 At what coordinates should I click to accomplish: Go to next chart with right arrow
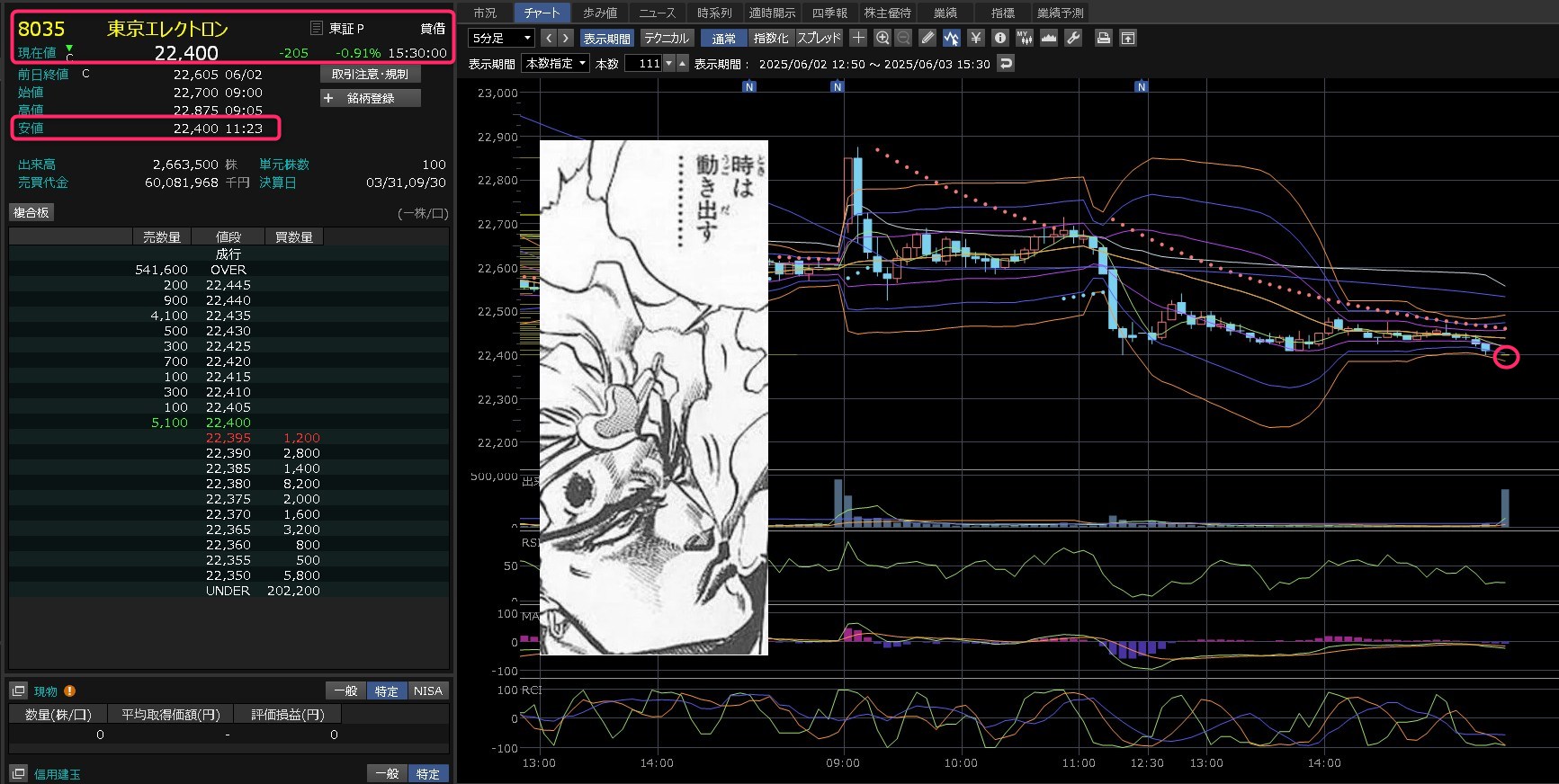click(565, 38)
